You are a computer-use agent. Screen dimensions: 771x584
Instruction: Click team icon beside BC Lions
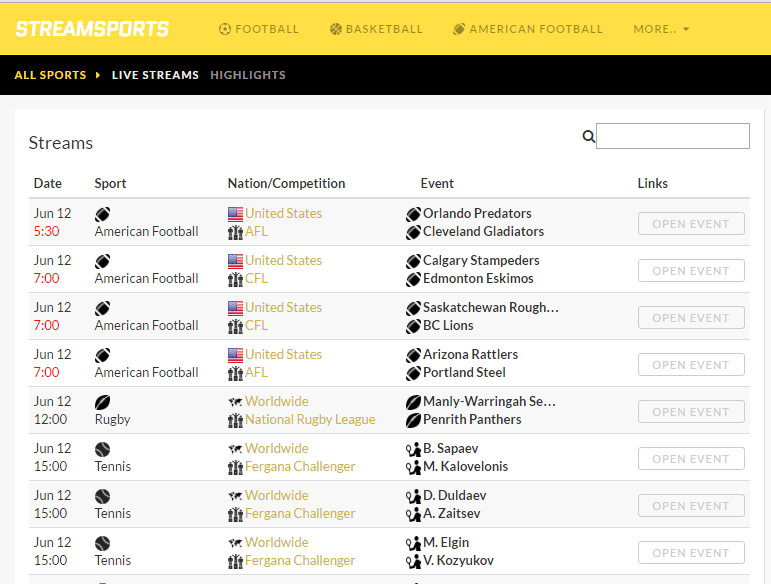click(x=414, y=326)
